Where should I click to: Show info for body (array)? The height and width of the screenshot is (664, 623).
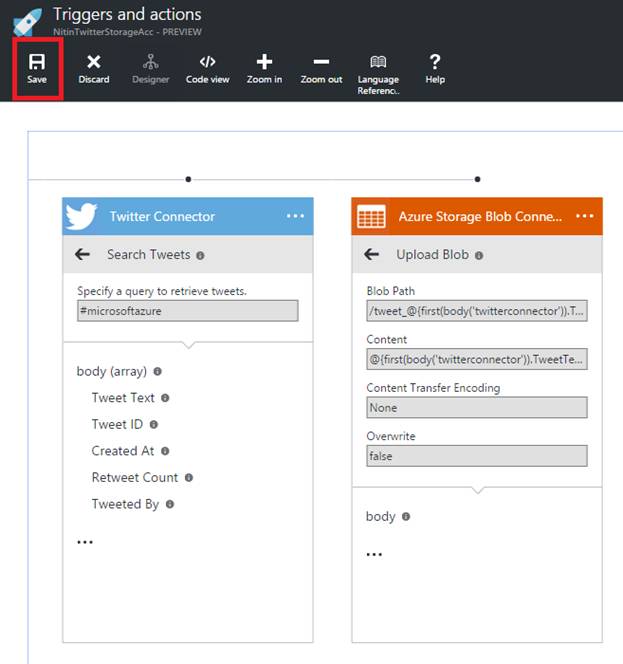point(158,371)
